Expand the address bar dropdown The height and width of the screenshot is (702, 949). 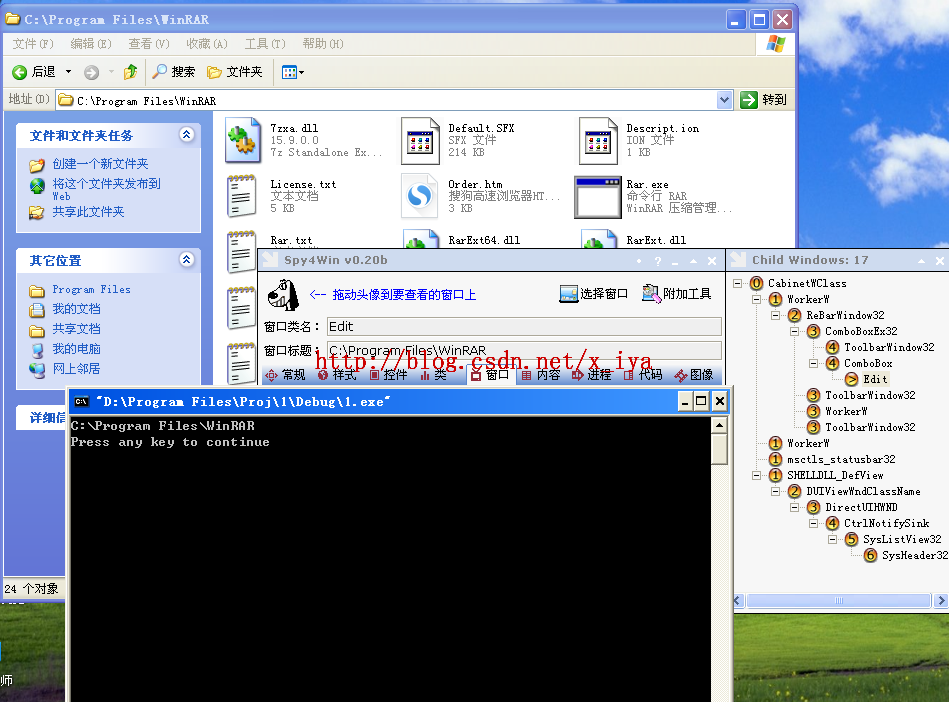pos(724,100)
